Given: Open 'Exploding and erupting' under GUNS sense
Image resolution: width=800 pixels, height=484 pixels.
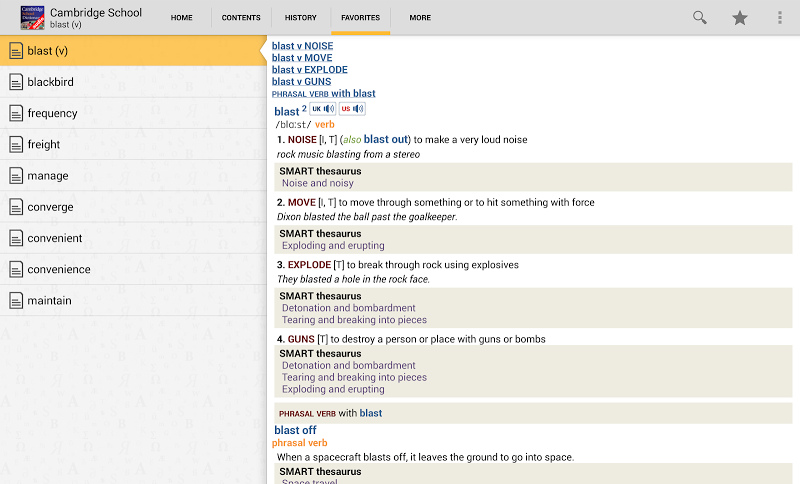Looking at the screenshot, I should click(333, 389).
